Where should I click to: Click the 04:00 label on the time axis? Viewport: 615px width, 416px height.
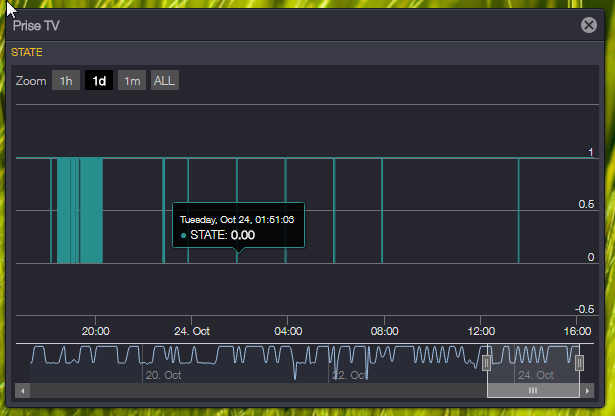(288, 331)
